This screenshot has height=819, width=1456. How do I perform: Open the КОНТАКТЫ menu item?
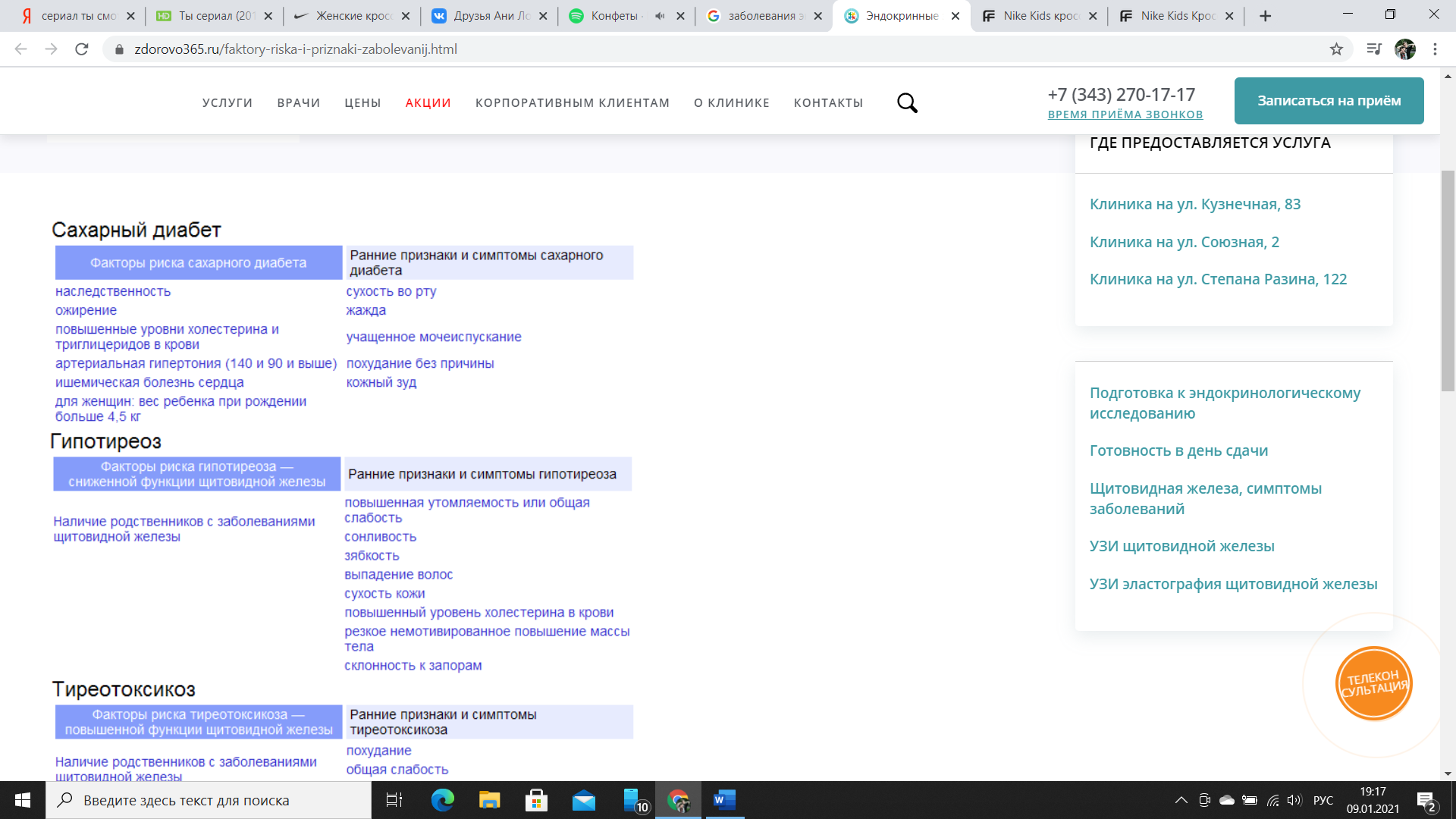point(829,102)
